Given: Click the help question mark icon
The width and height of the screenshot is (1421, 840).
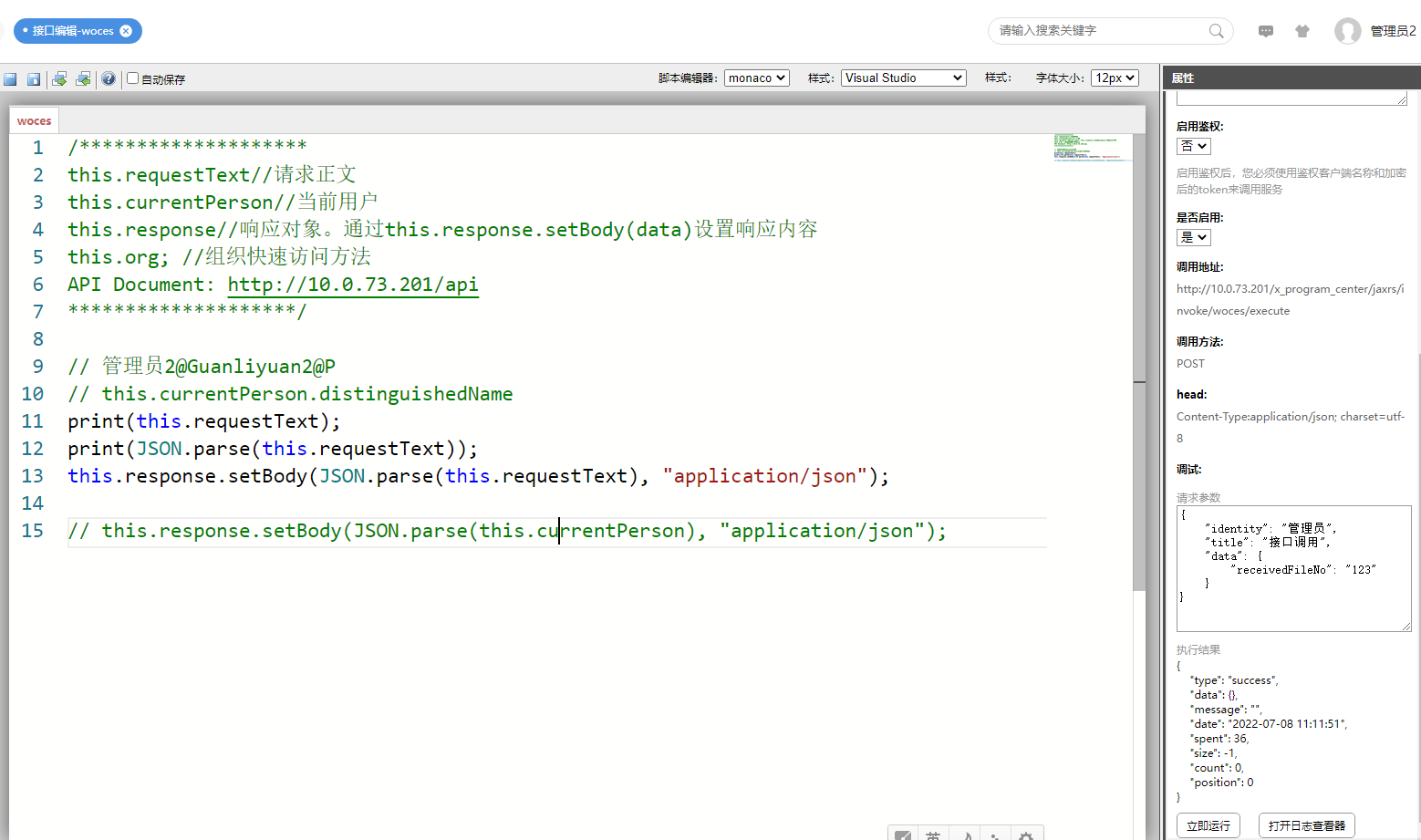Looking at the screenshot, I should (x=109, y=79).
